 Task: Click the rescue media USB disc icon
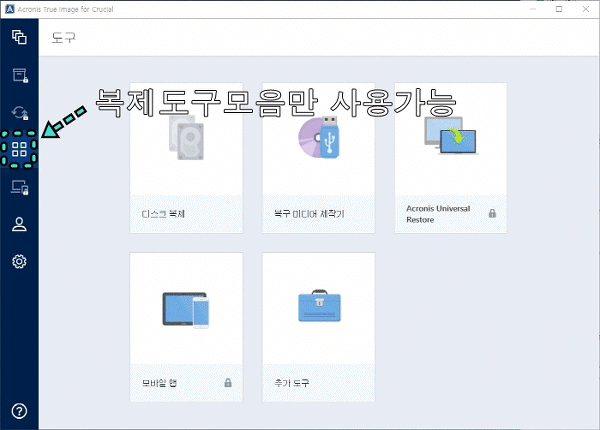tap(319, 137)
